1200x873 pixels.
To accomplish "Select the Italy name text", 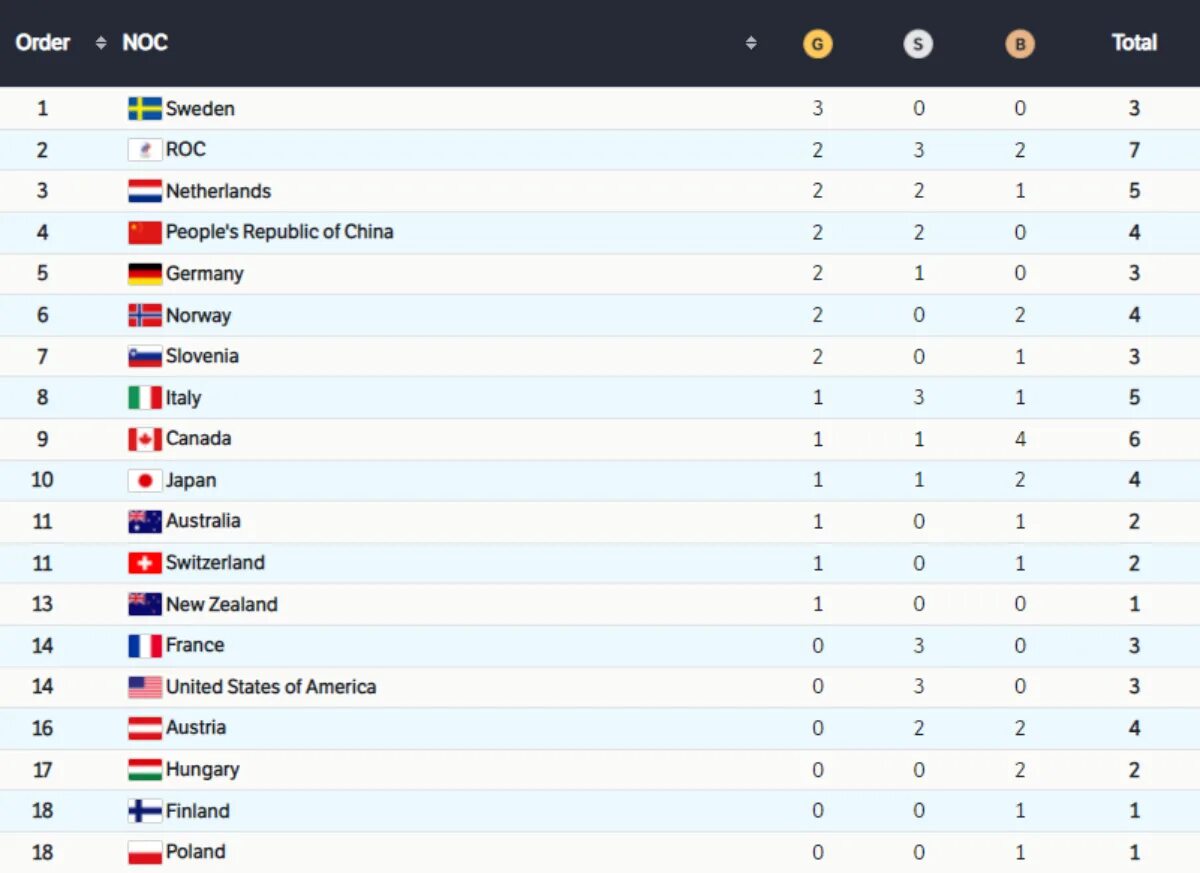I will pyautogui.click(x=184, y=398).
